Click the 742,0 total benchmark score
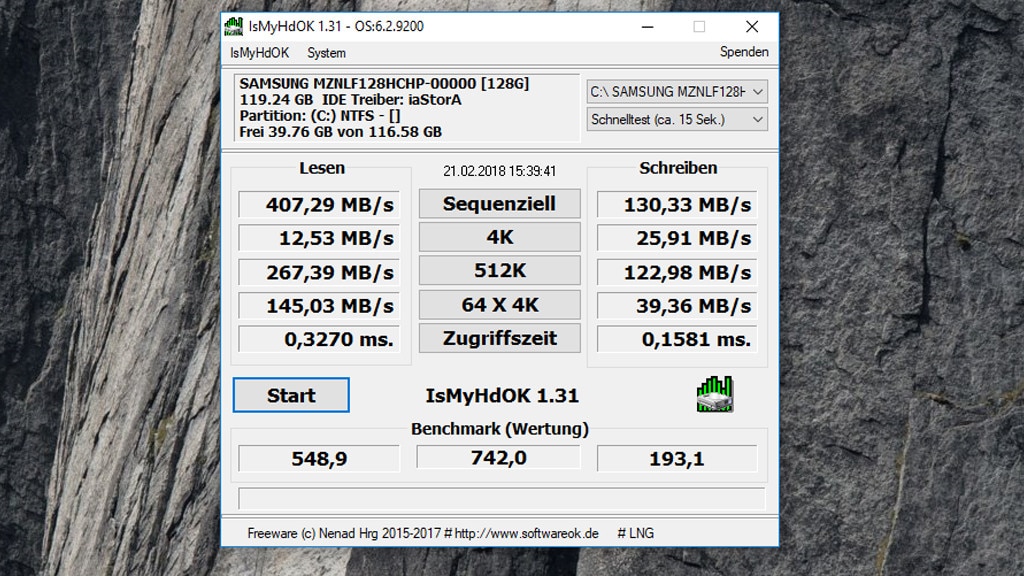The width and height of the screenshot is (1024, 576). coord(498,457)
